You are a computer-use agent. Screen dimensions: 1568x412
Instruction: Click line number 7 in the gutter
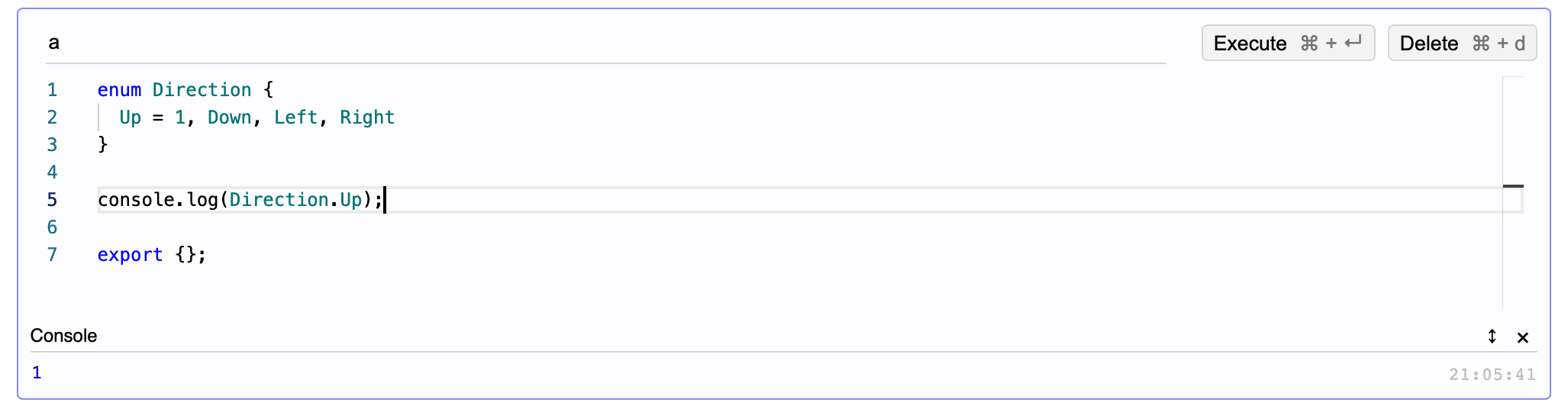[52, 255]
